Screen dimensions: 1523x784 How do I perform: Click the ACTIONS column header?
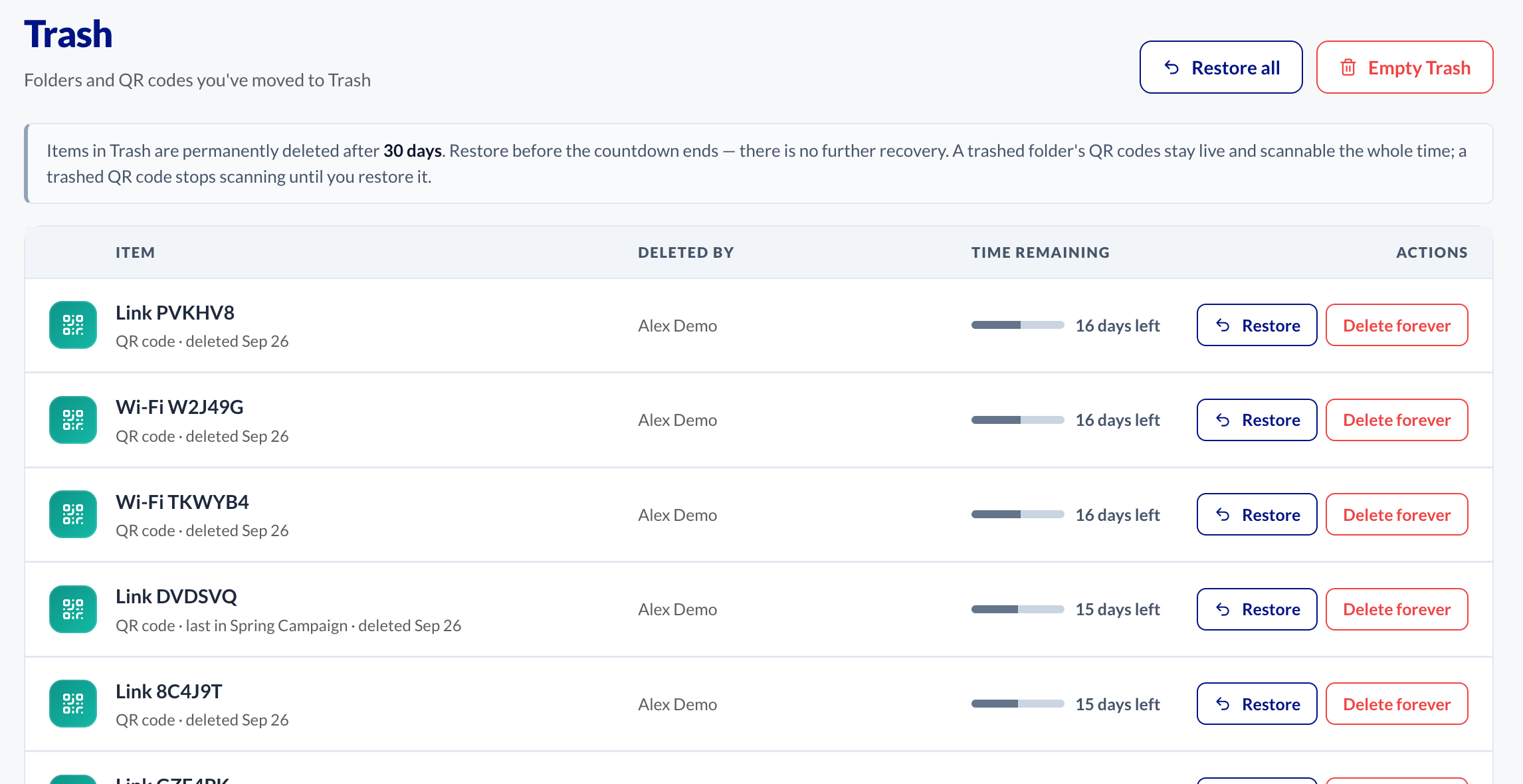[1432, 252]
